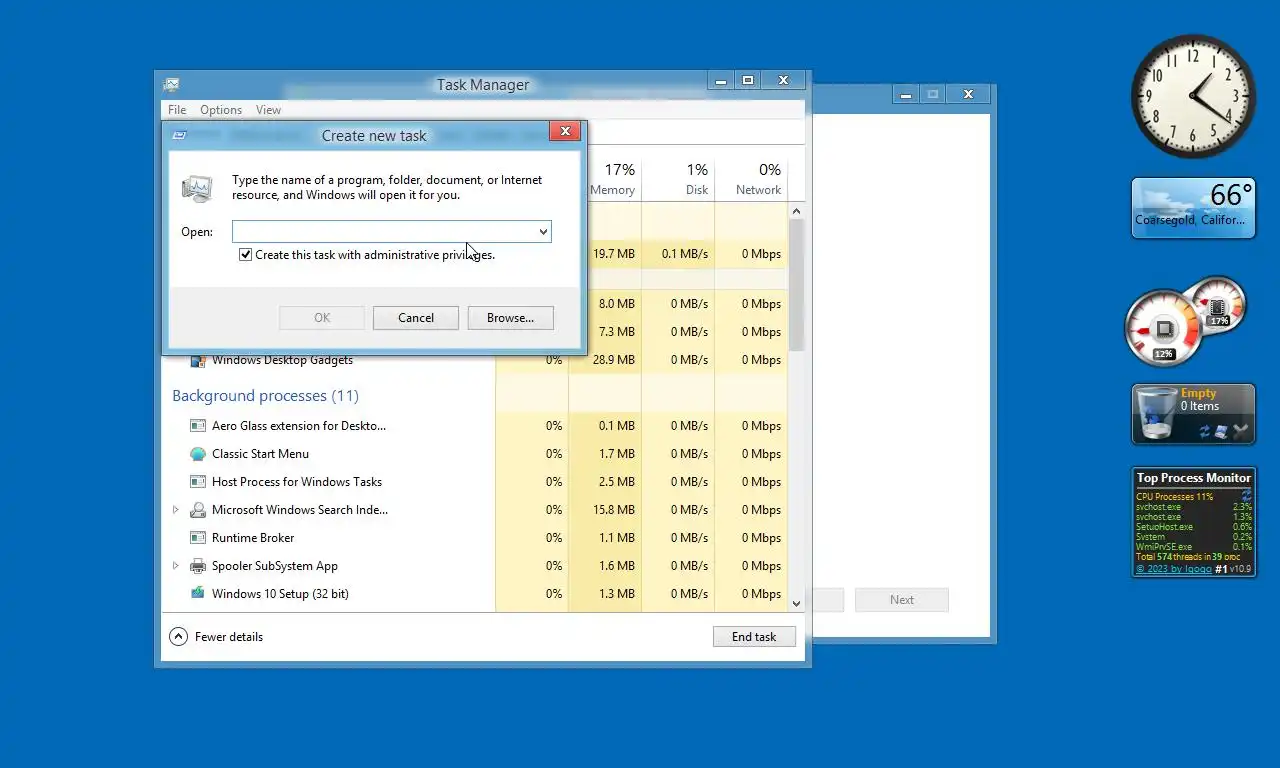This screenshot has height=768, width=1280.
Task: Click the small icon in Create new task title bar
Action: point(179,135)
